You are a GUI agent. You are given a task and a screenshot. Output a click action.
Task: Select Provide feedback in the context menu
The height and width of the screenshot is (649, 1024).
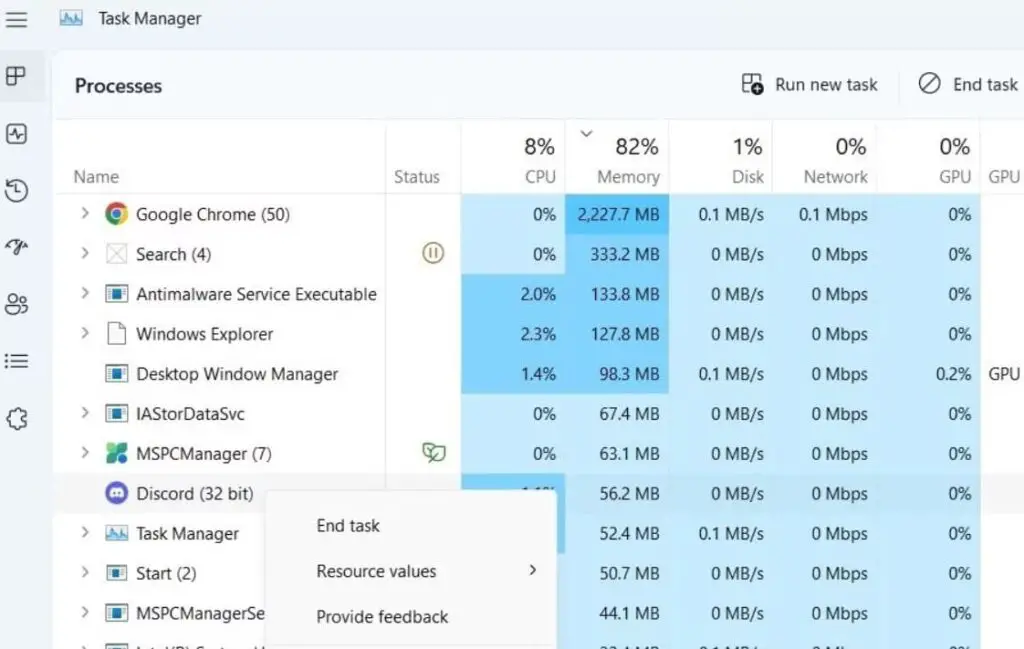(x=381, y=616)
